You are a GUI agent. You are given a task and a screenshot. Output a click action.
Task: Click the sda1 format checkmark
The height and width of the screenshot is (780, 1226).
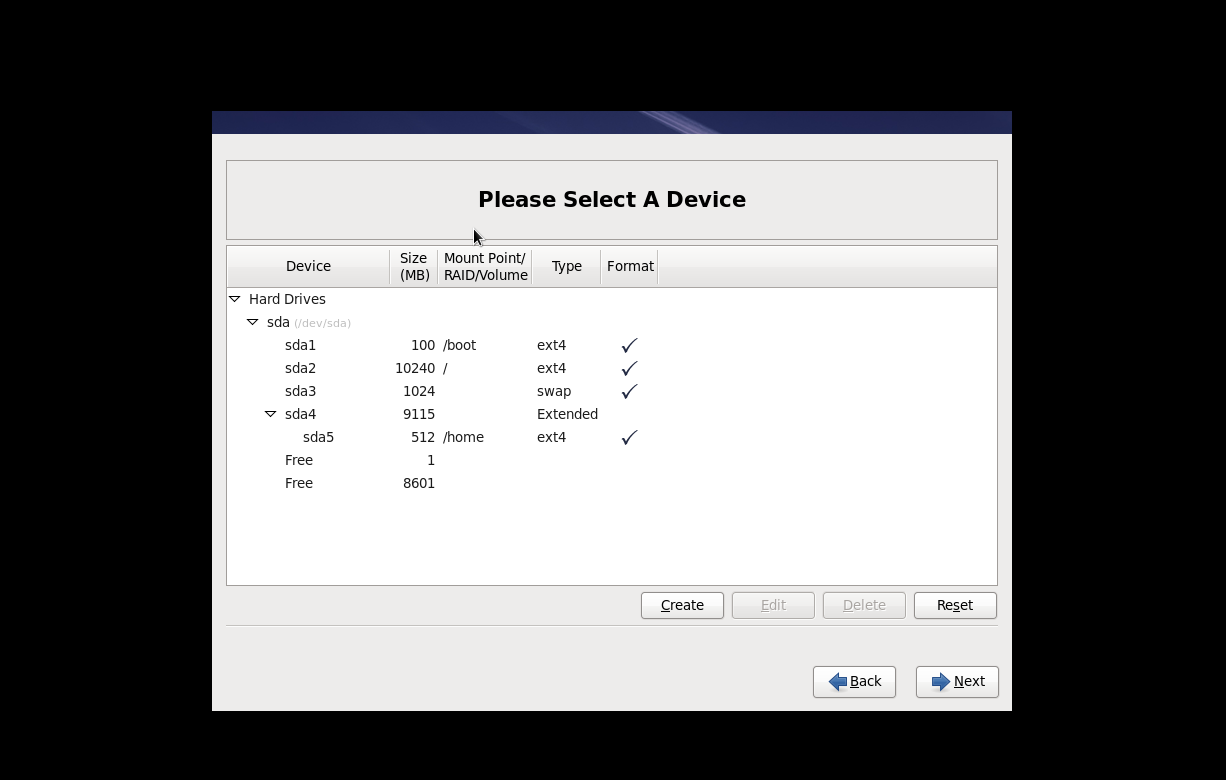coord(629,345)
